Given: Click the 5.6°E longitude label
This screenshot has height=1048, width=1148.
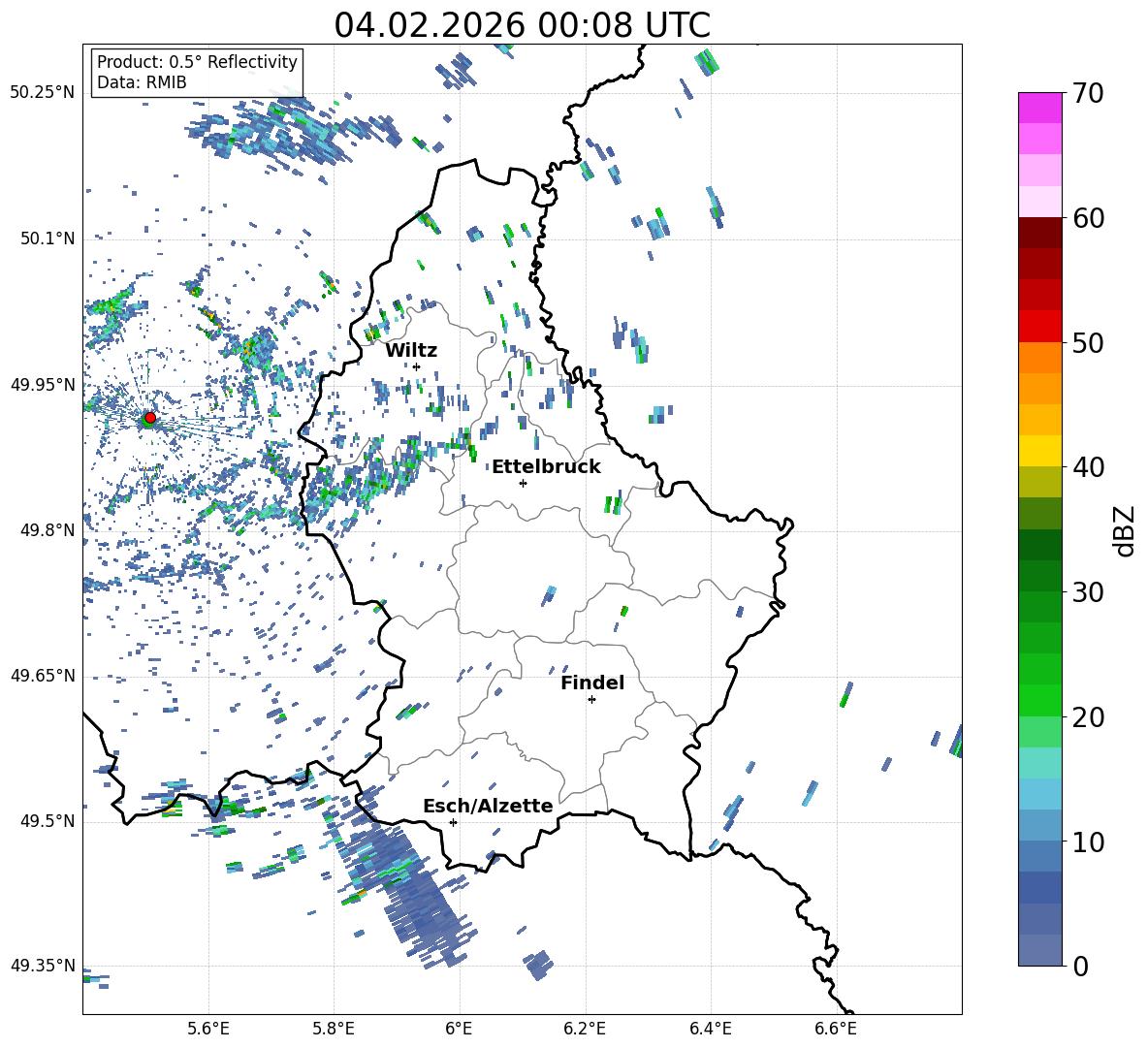Looking at the screenshot, I should point(208,1029).
